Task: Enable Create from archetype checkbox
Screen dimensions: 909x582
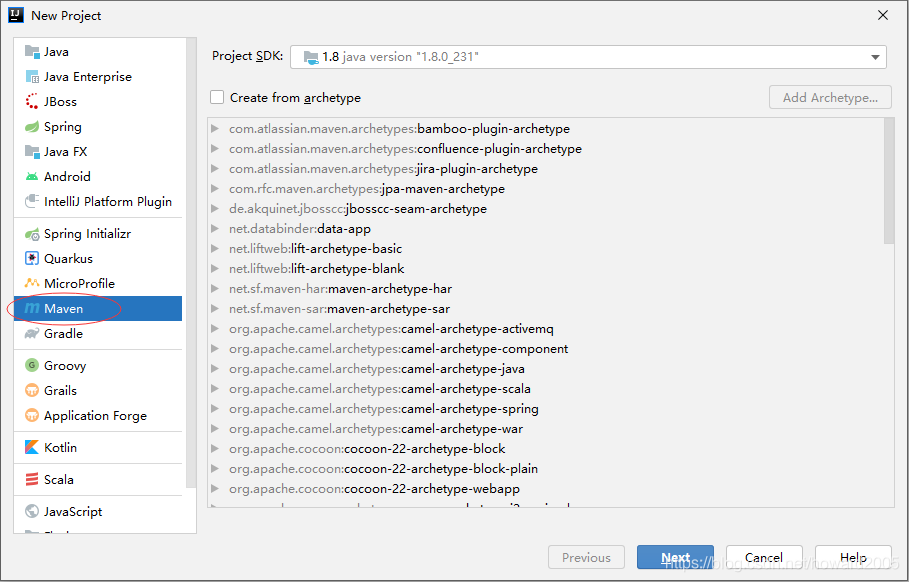Action: click(217, 97)
